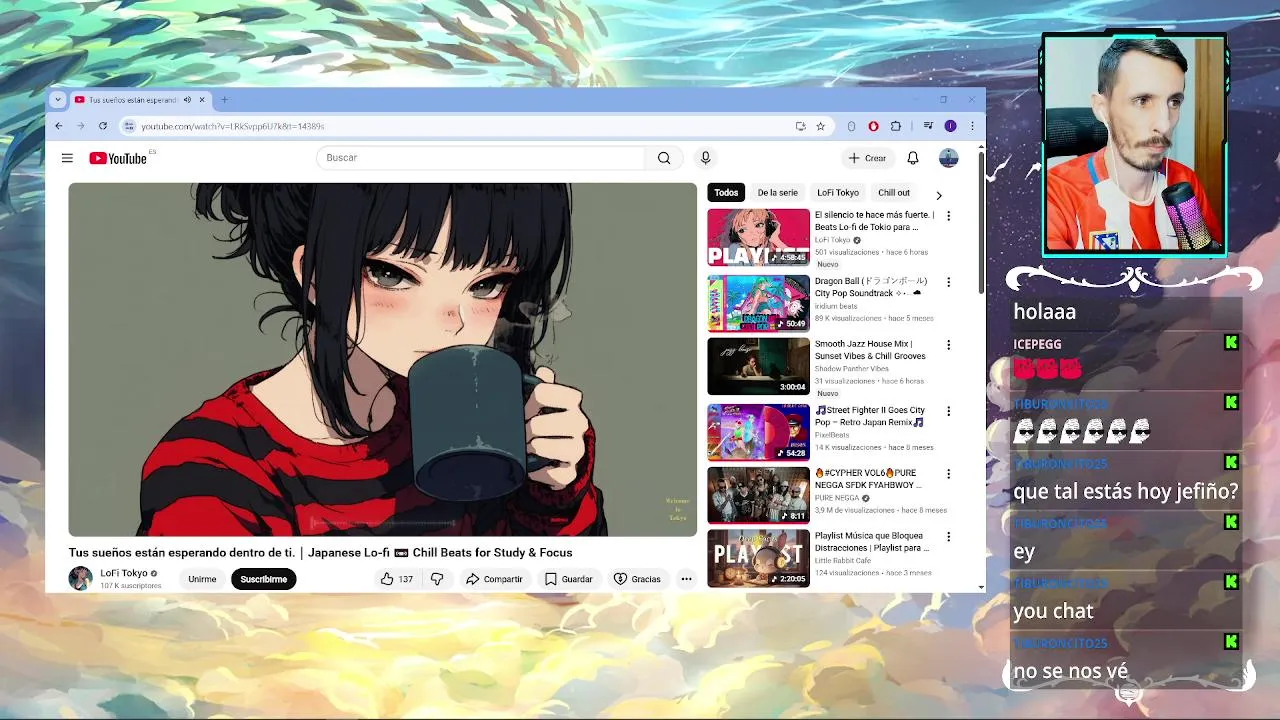Click the install/cast icon in address bar

[800, 126]
